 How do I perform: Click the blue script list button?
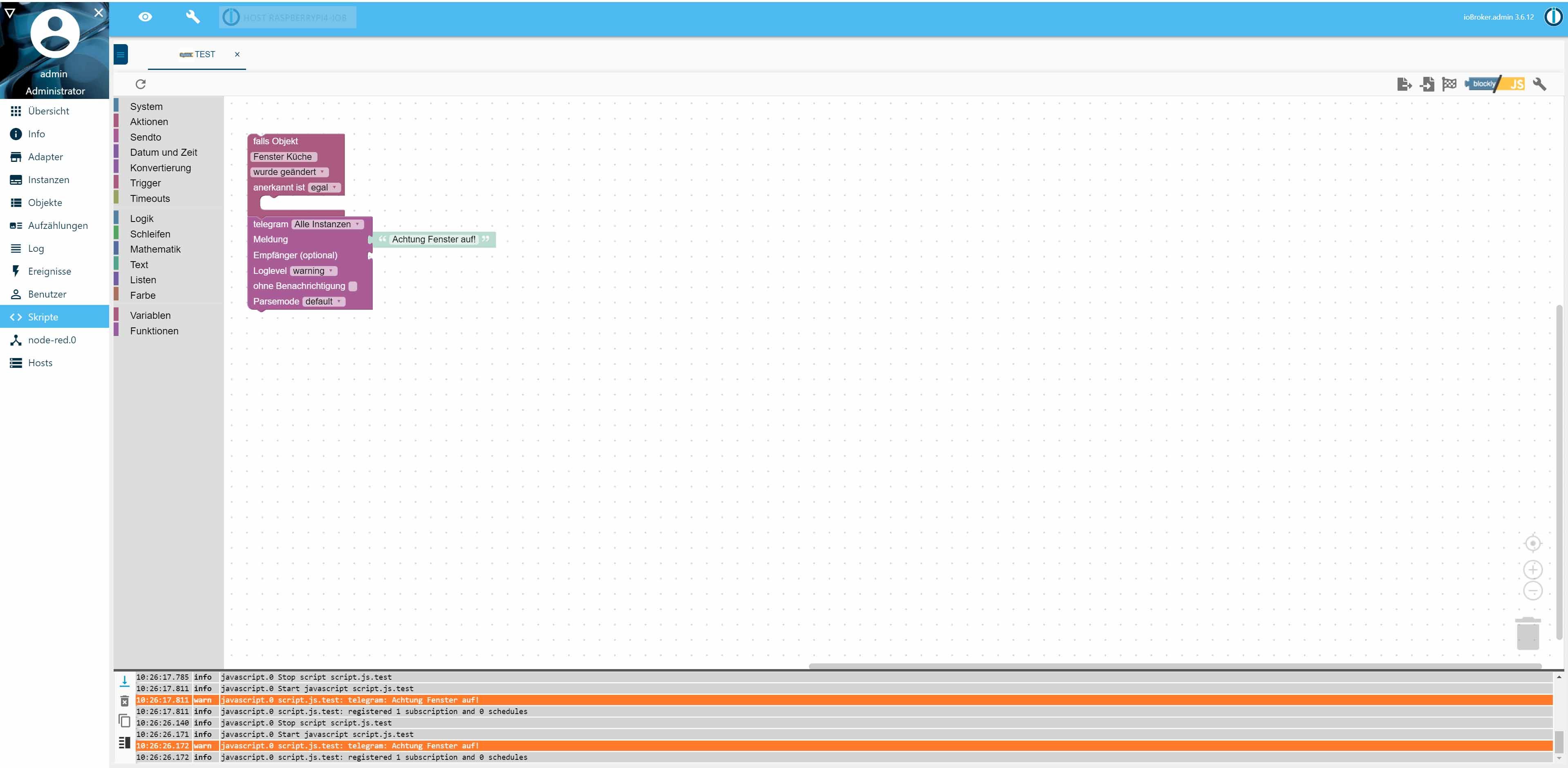[121, 55]
